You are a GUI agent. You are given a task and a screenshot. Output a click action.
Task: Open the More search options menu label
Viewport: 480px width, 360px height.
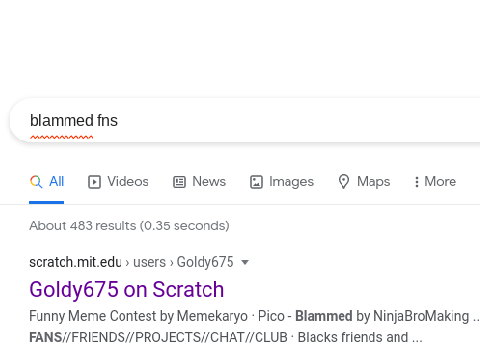click(x=440, y=182)
